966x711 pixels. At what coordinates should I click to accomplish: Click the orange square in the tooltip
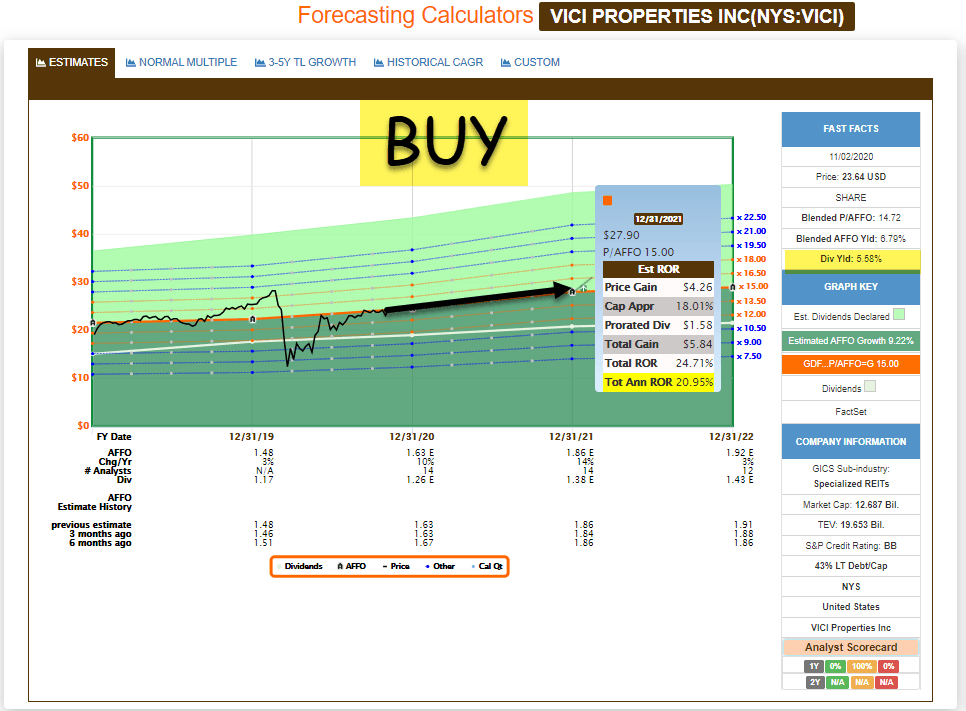point(607,200)
